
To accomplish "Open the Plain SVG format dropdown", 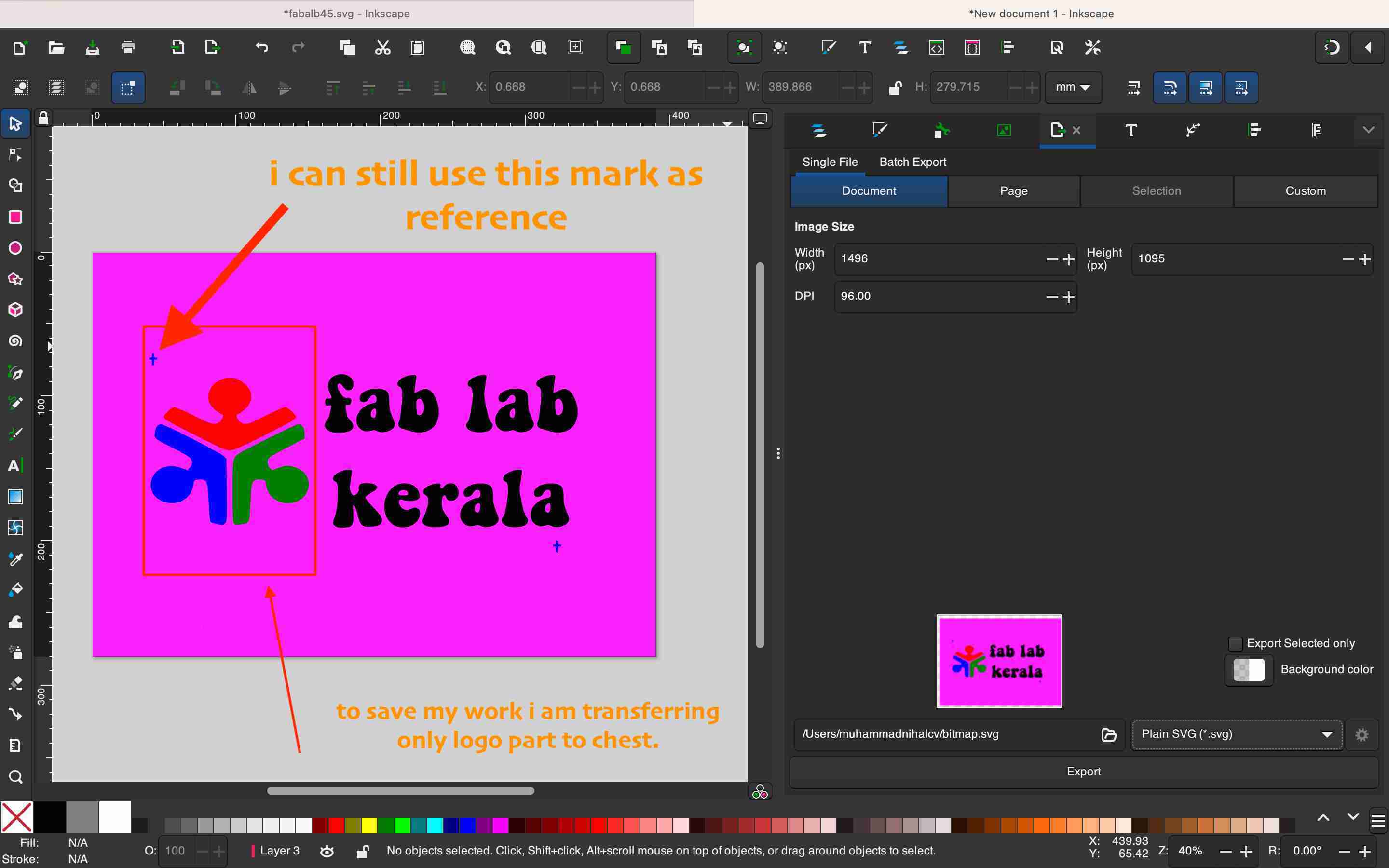I will point(1236,734).
